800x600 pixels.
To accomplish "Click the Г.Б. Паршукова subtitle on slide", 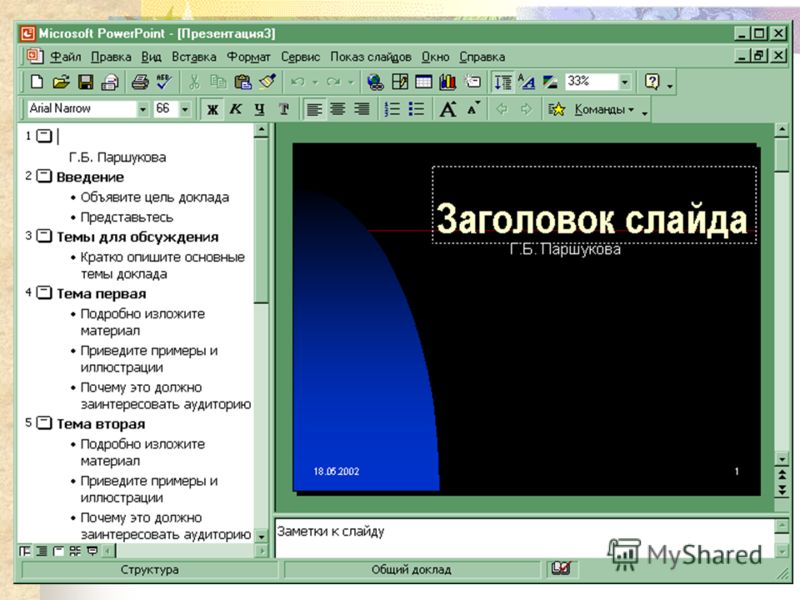I will (x=565, y=249).
